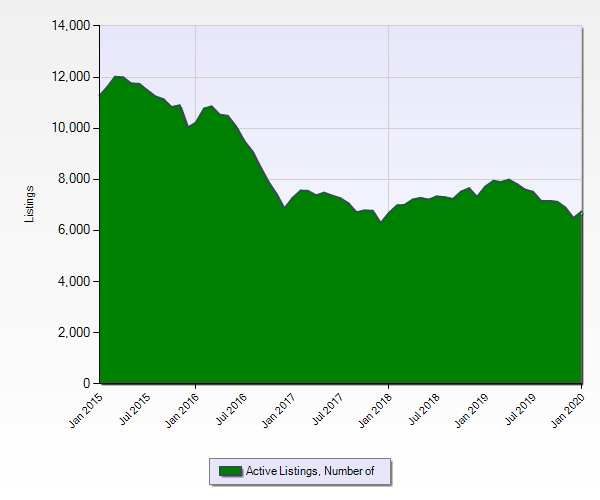Select the 2,000 y-axis label
The height and width of the screenshot is (500, 600).
pyautogui.click(x=73, y=332)
